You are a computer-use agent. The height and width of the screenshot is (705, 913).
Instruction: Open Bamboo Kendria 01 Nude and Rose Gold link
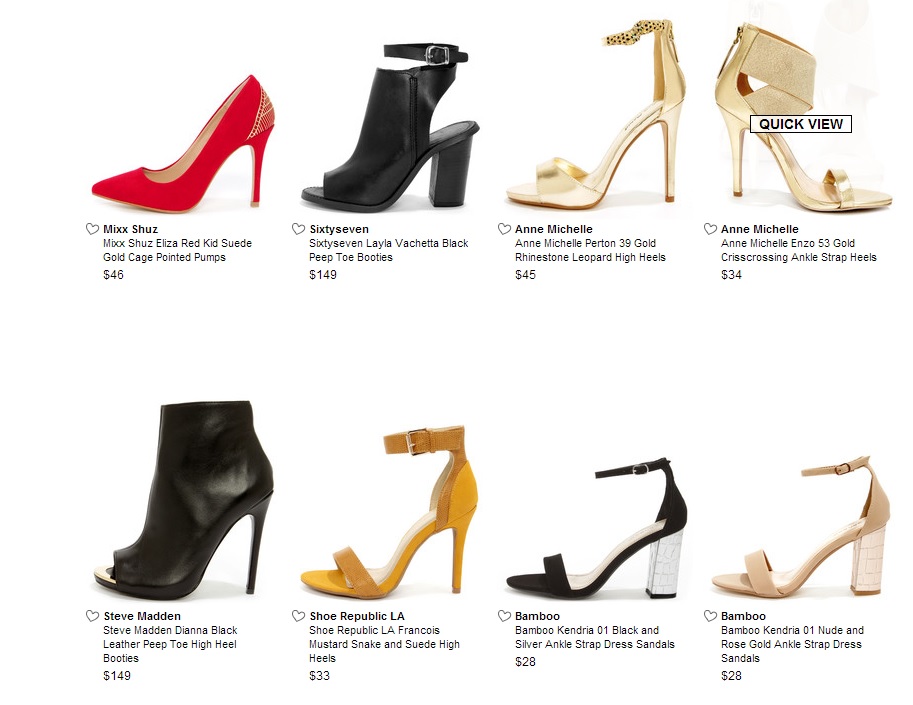click(792, 644)
